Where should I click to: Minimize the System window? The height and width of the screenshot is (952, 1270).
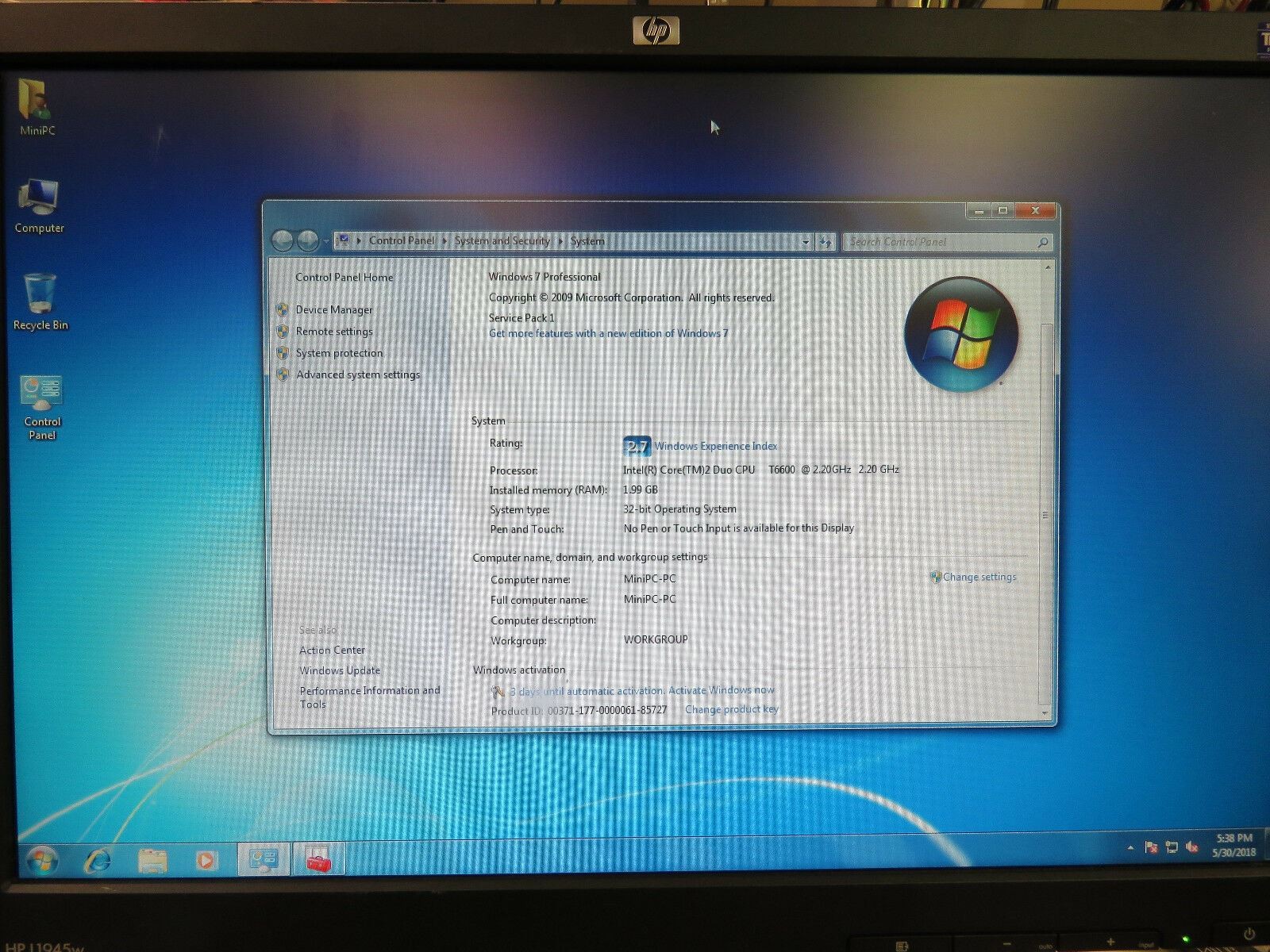point(979,211)
